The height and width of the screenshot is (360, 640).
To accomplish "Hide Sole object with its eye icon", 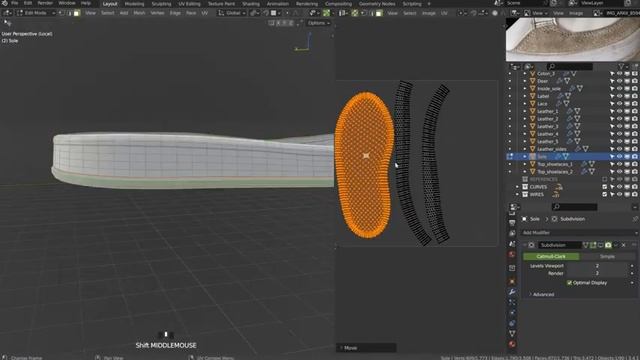I will coord(620,157).
